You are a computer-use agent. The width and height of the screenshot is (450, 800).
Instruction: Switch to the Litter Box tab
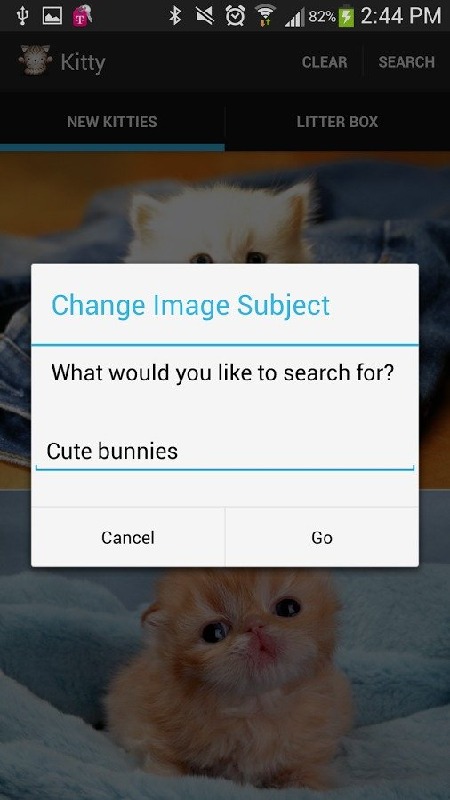pyautogui.click(x=337, y=121)
